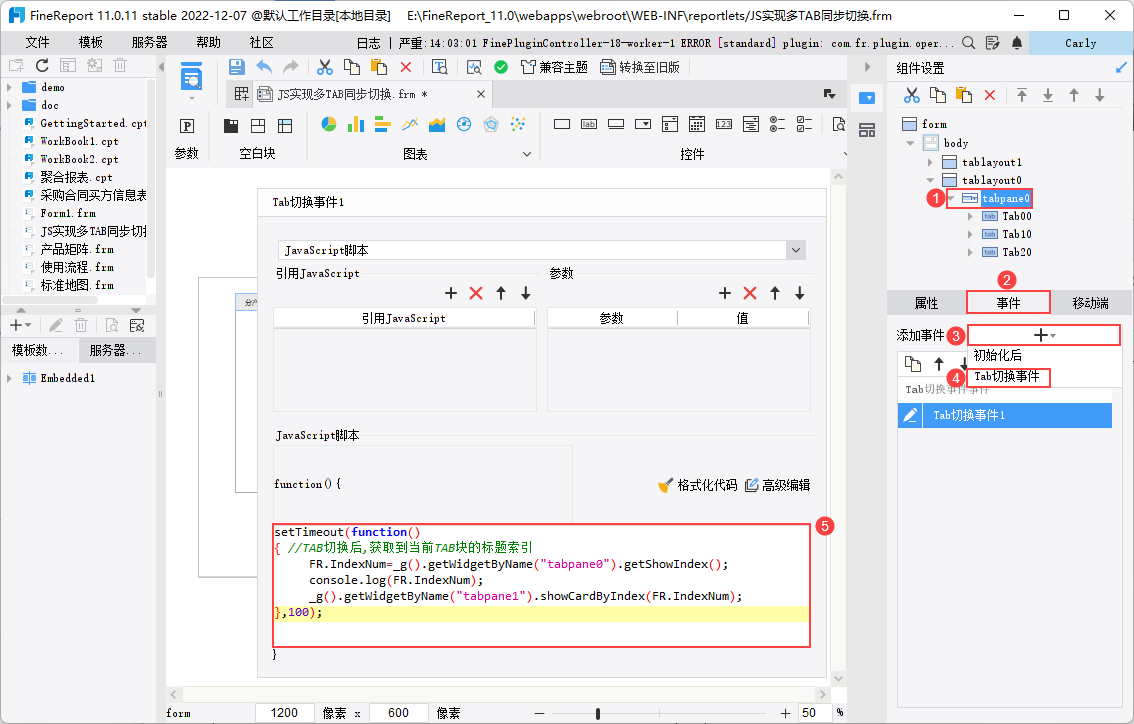Select the checkbox group widget icon
The height and width of the screenshot is (724, 1134).
pos(802,125)
